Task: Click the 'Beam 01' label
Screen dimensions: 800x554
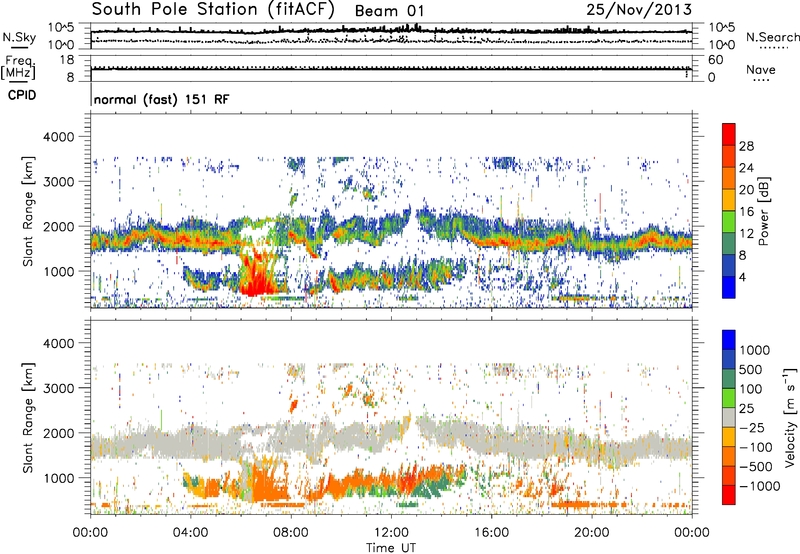Action: 389,11
